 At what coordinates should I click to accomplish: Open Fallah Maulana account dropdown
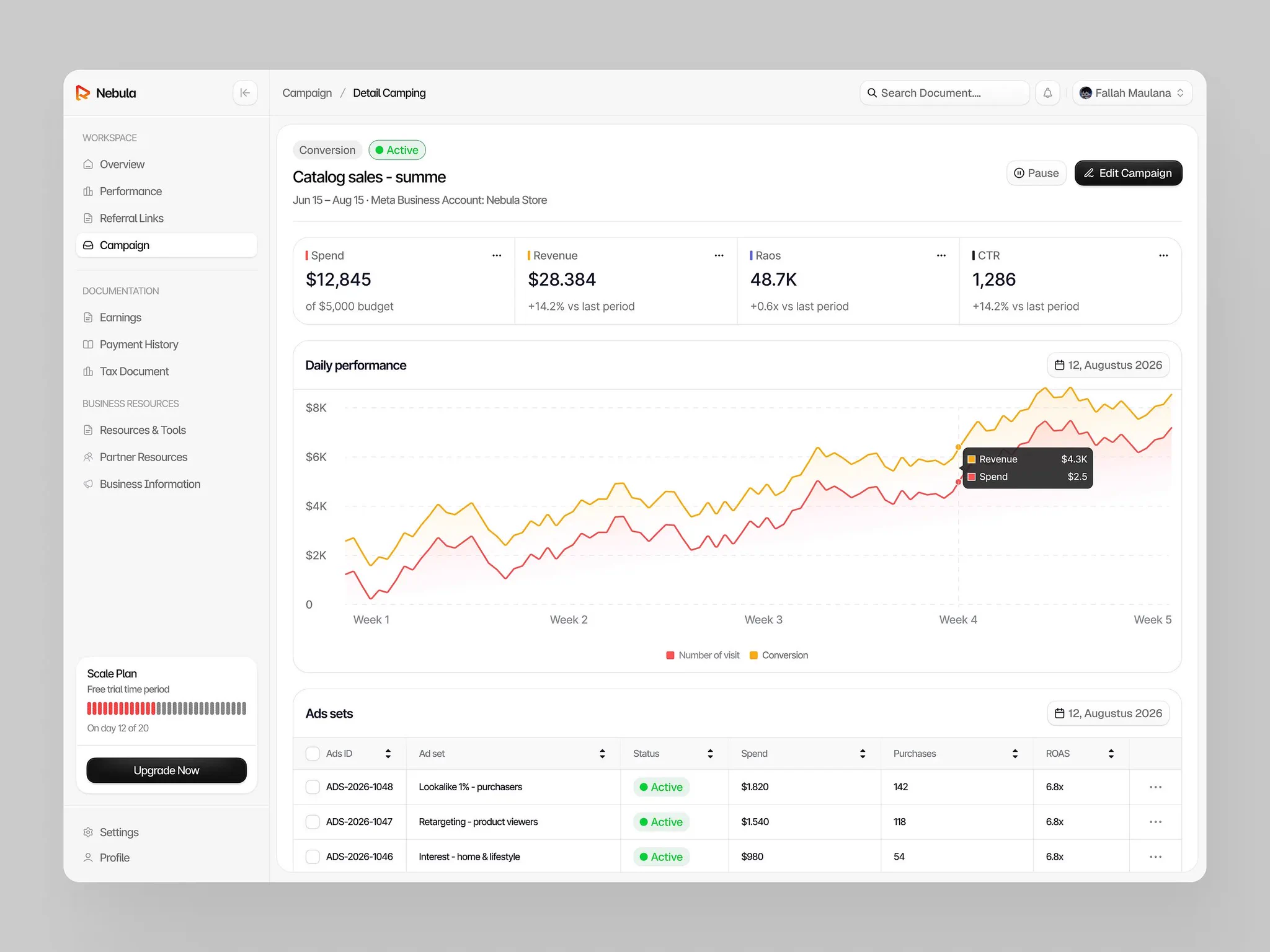(x=1132, y=93)
